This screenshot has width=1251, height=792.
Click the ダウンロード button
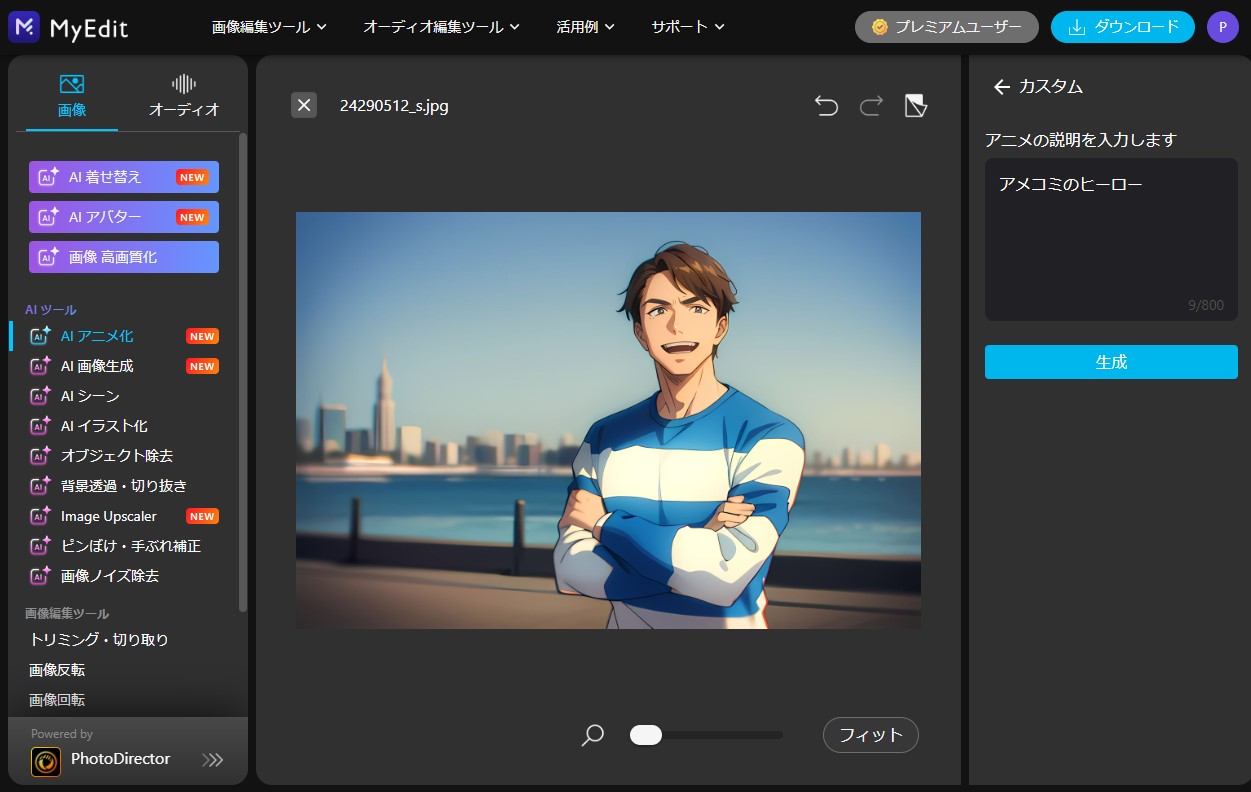pyautogui.click(x=1122, y=27)
